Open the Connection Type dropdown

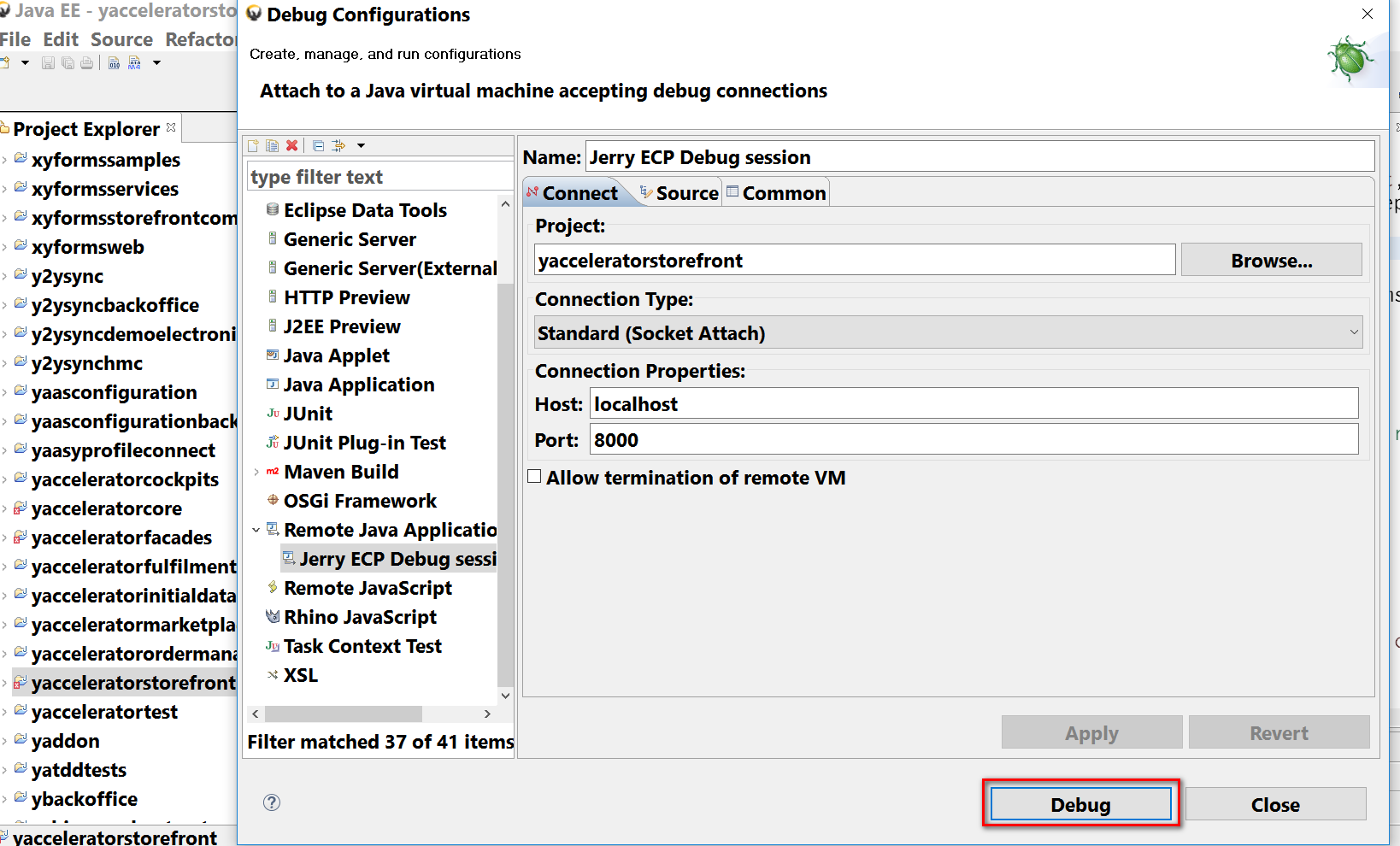[949, 332]
